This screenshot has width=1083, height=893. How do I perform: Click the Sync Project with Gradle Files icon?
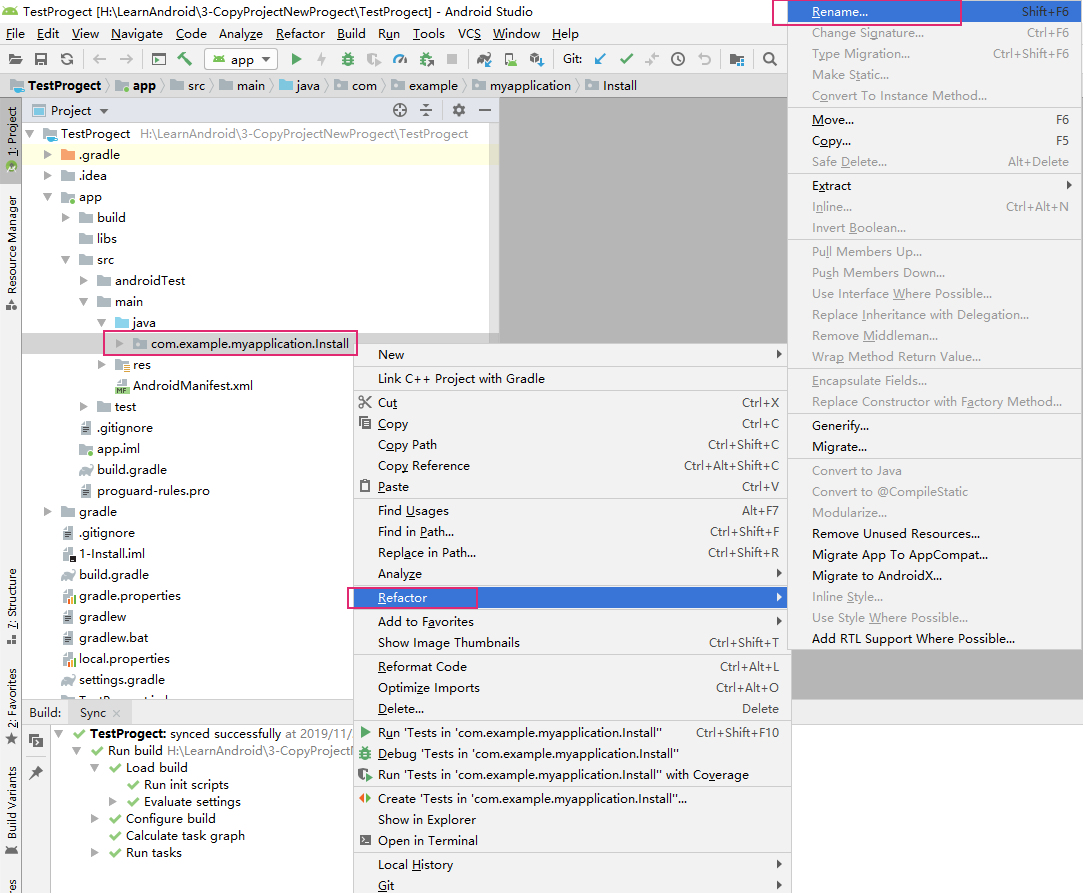[483, 59]
